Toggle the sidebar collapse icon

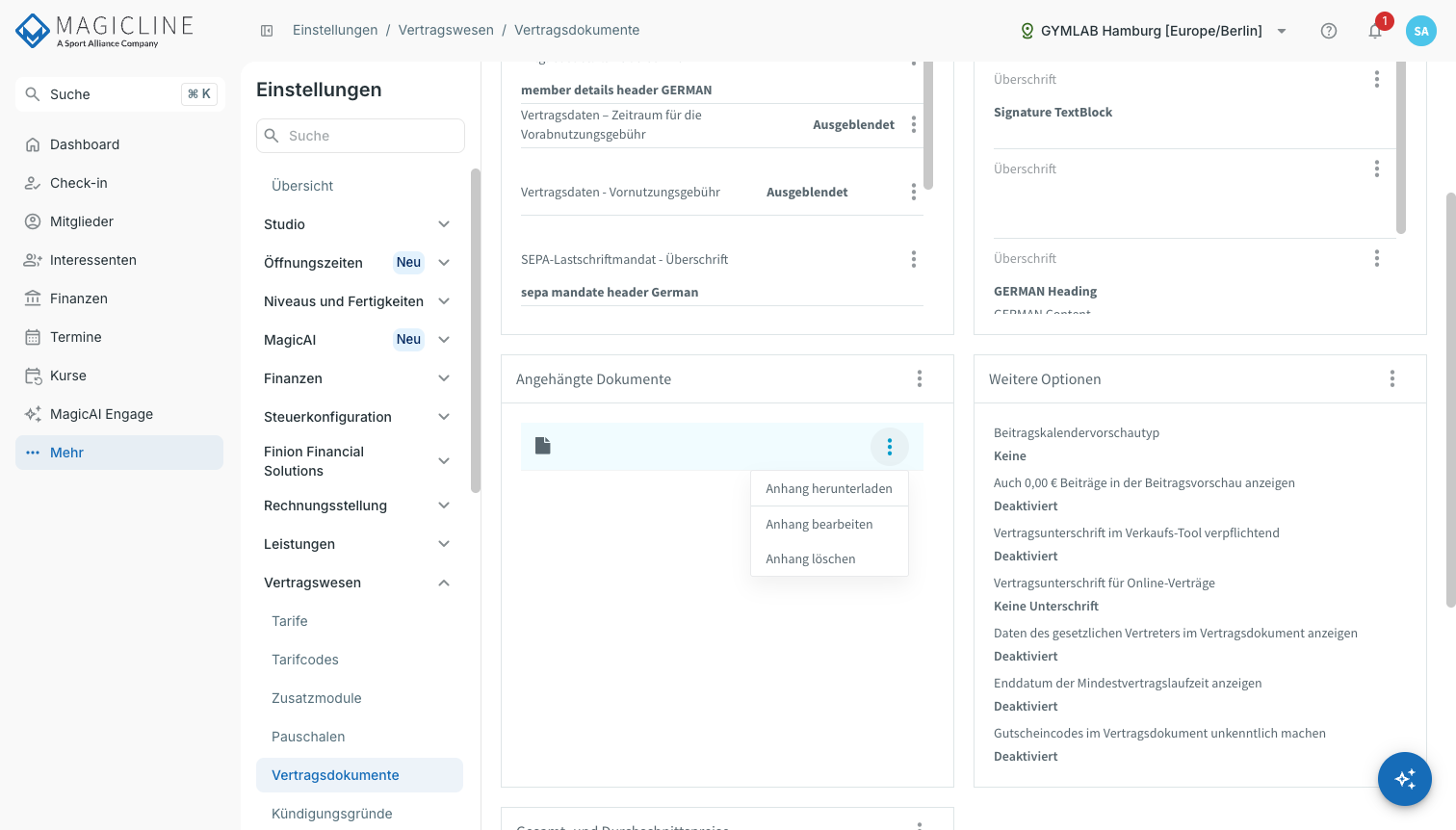coord(267,31)
